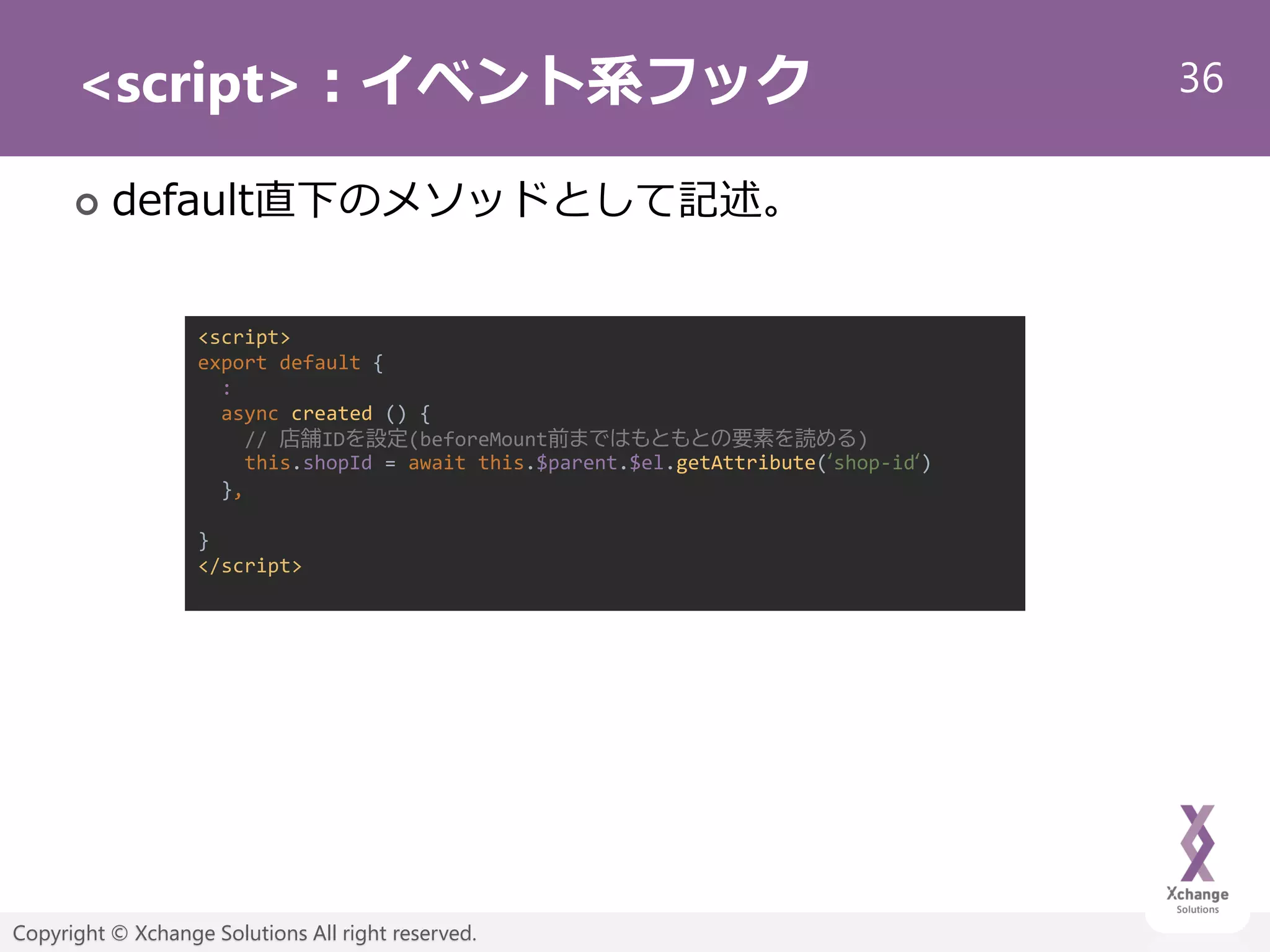This screenshot has width=1270, height=952.
Task: Click the '$parent' token in the code
Action: tap(577, 463)
